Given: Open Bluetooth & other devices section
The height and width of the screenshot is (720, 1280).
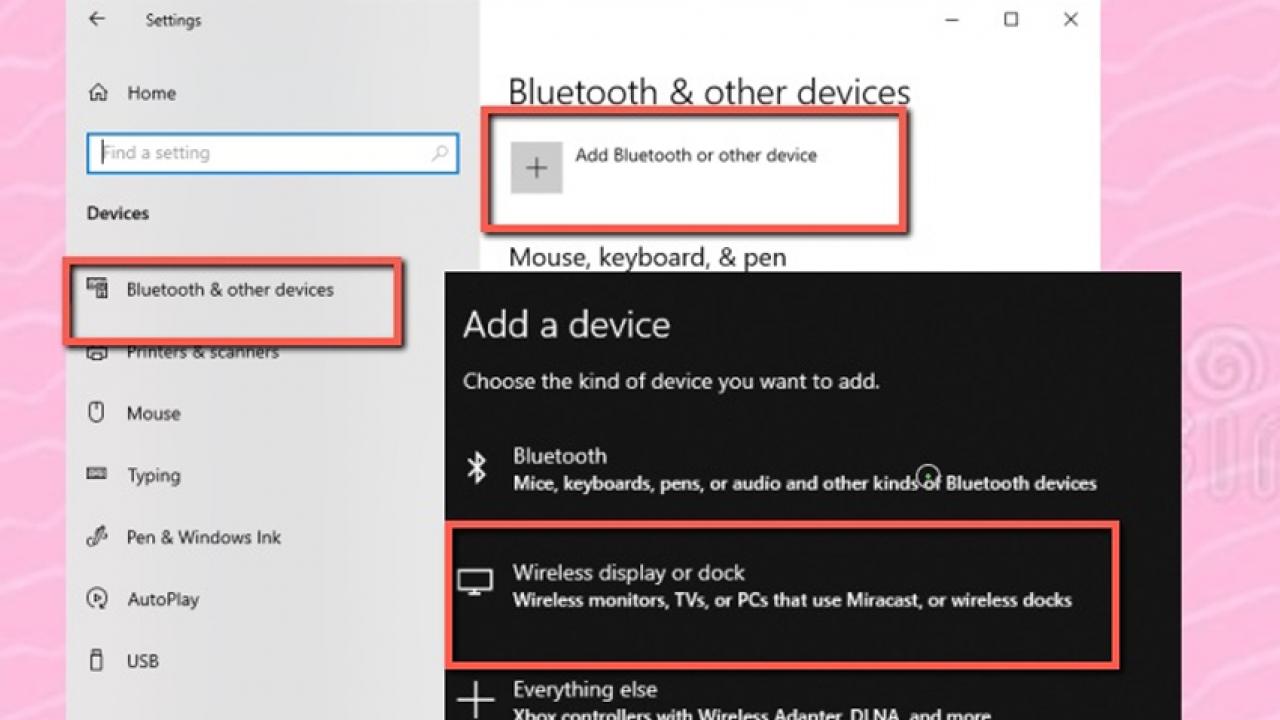Looking at the screenshot, I should coord(229,290).
